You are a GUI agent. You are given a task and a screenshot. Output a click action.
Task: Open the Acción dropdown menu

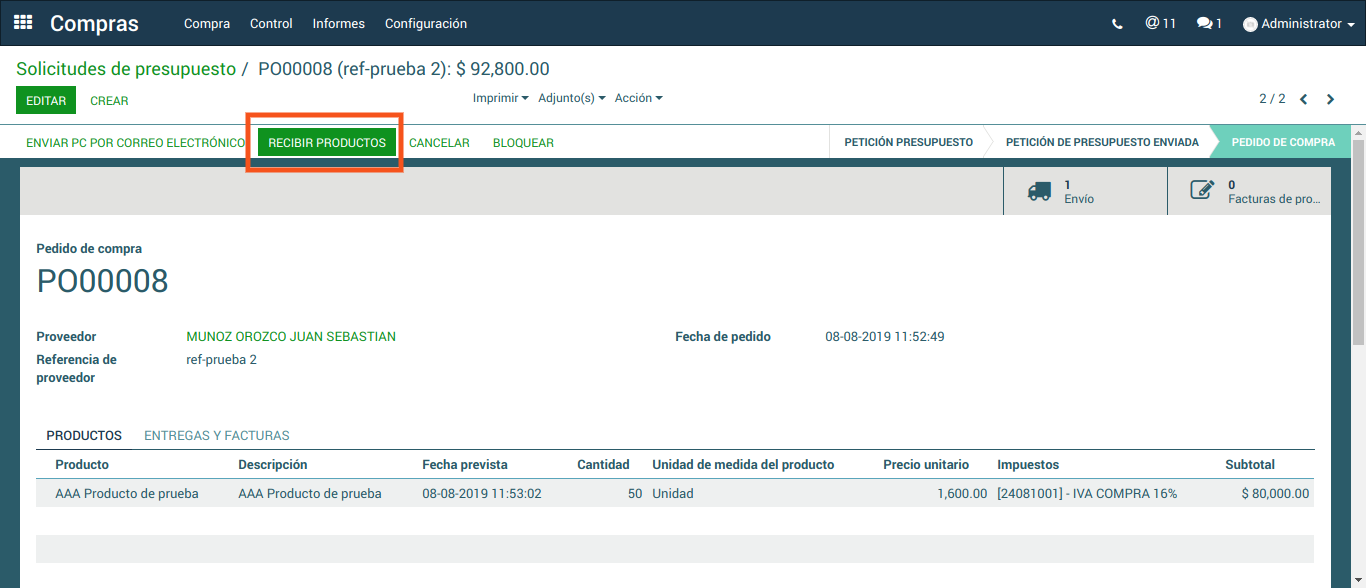[x=638, y=98]
